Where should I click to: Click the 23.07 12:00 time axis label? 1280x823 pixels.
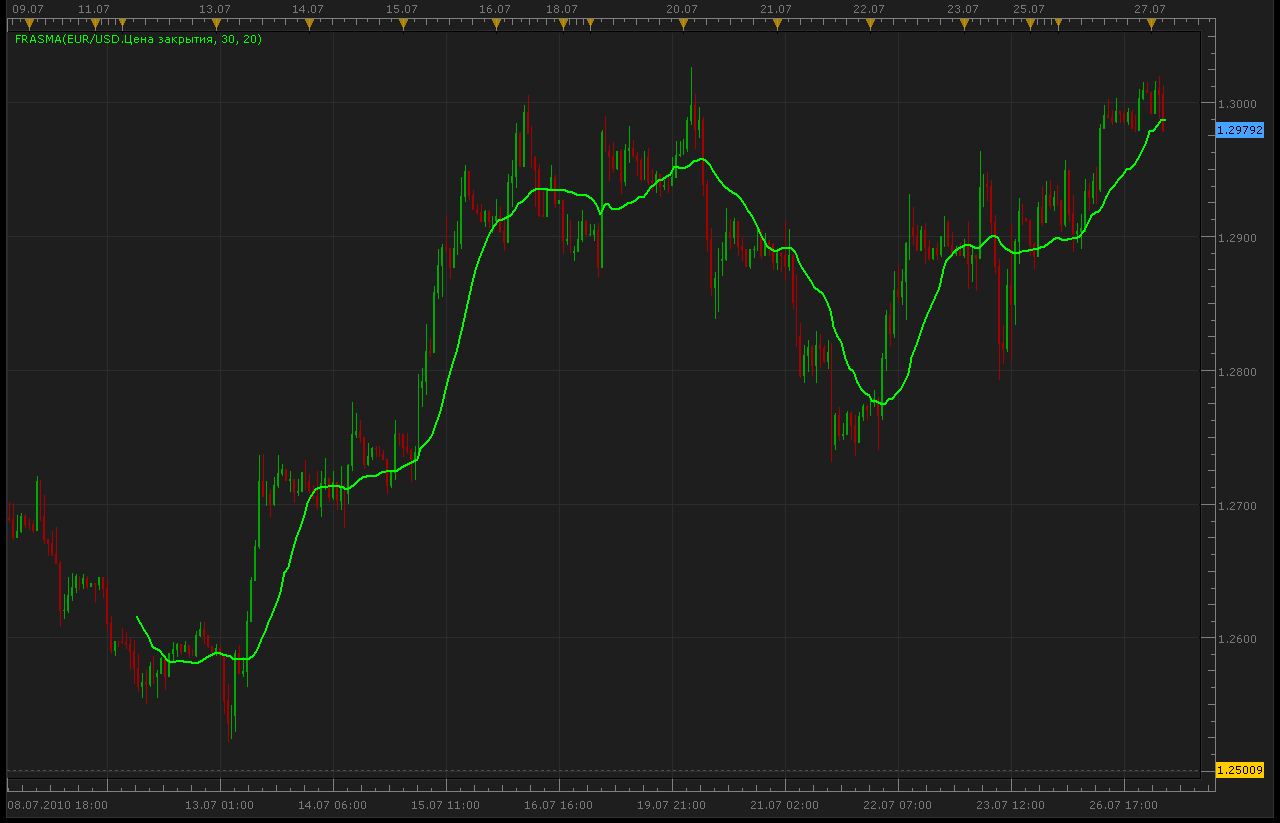point(1010,805)
